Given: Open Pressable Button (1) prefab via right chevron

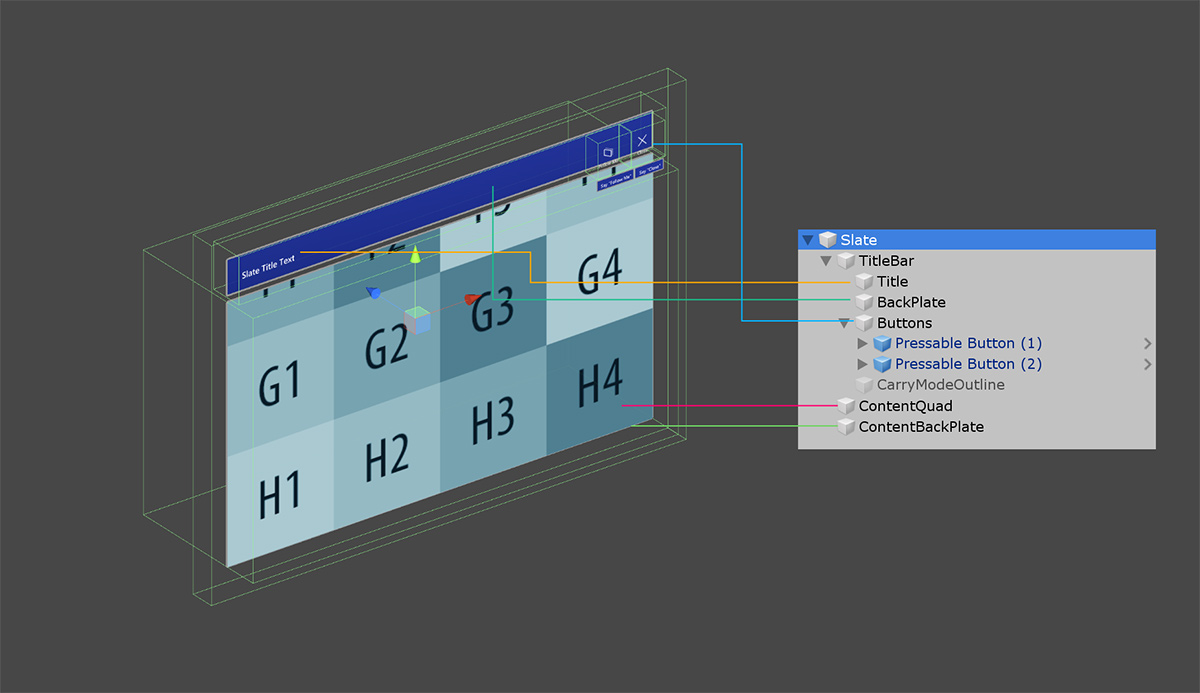Looking at the screenshot, I should click(1147, 344).
